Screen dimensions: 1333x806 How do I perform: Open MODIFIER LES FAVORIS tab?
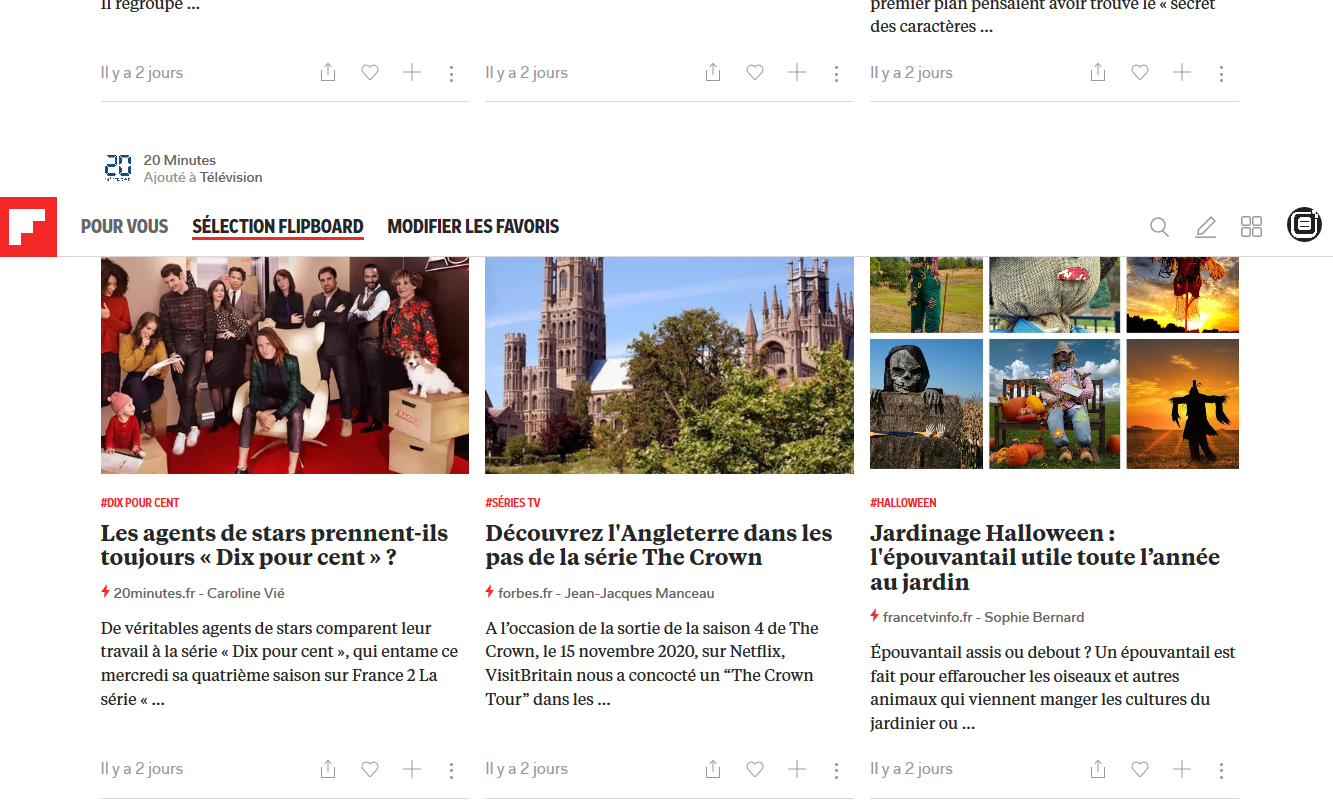coord(473,227)
